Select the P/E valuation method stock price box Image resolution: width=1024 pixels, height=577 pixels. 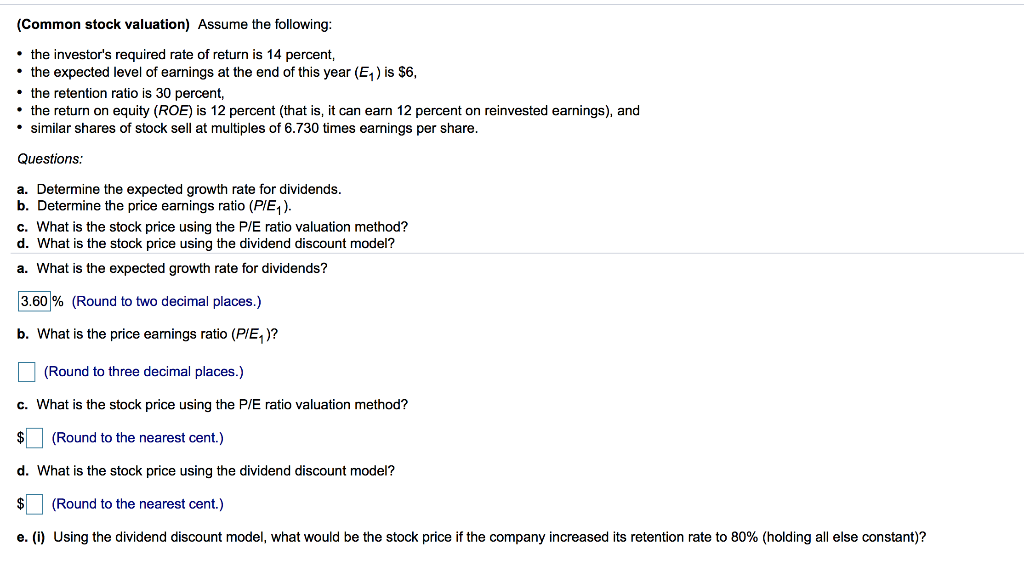pyautogui.click(x=35, y=437)
